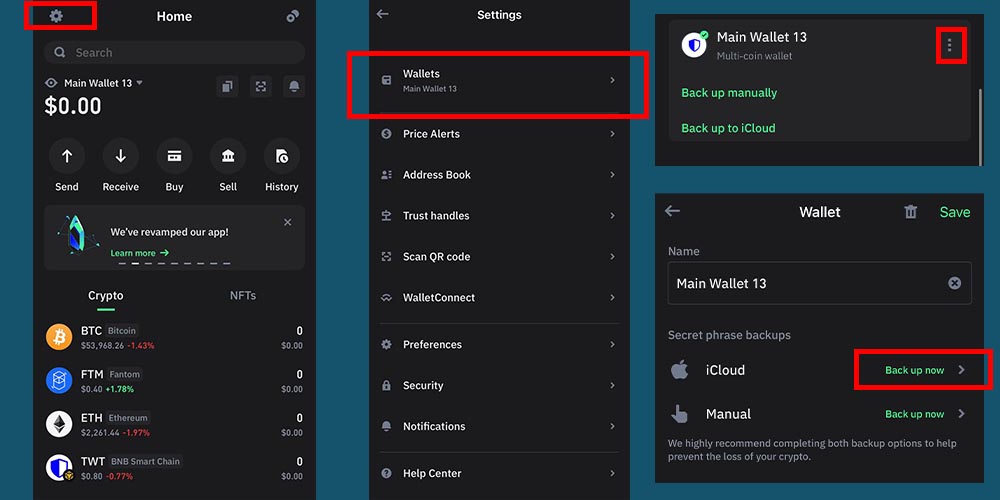Open transaction History icon
This screenshot has height=500, width=1000.
[x=281, y=156]
